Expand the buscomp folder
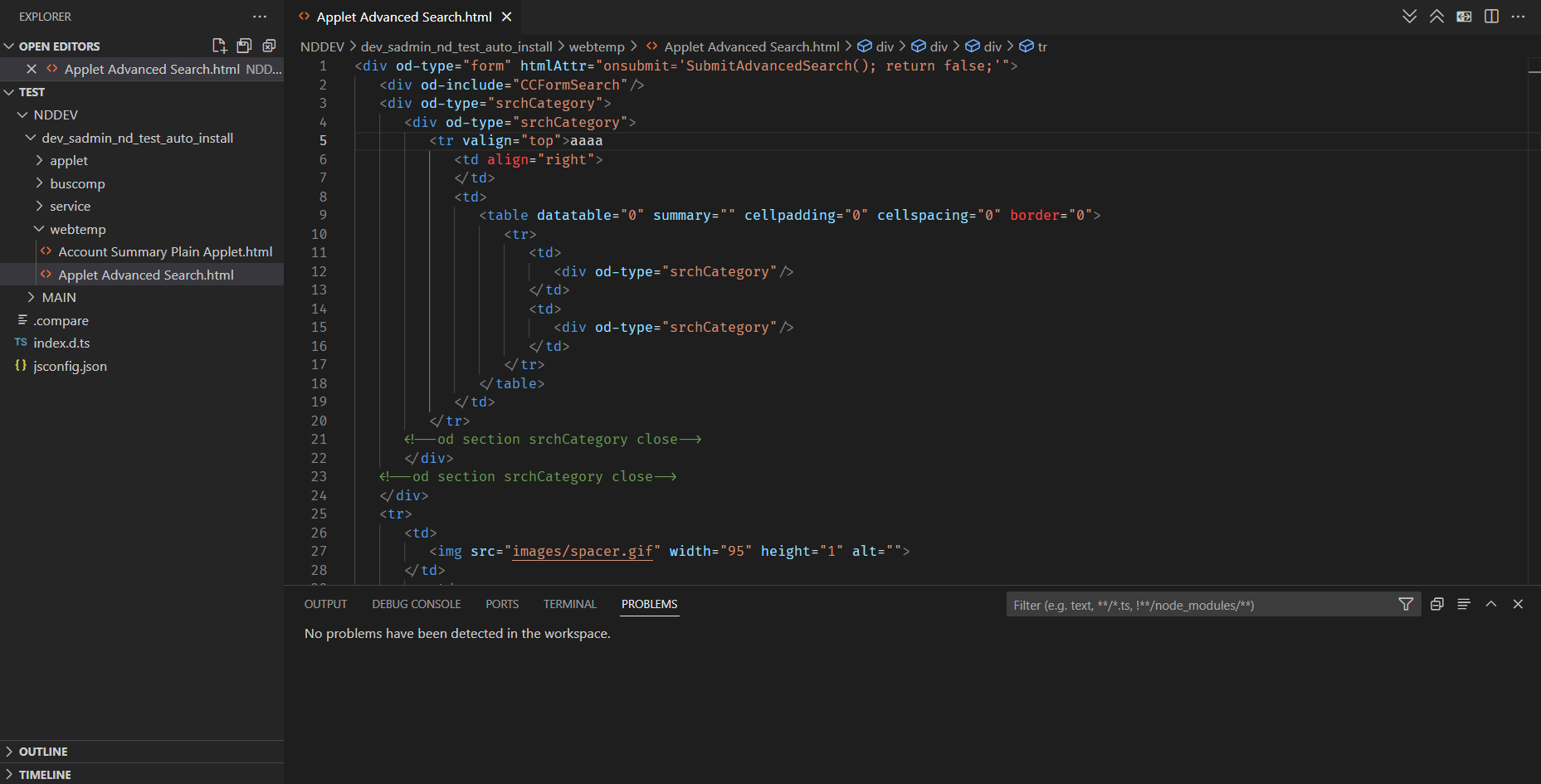1541x784 pixels. [39, 183]
